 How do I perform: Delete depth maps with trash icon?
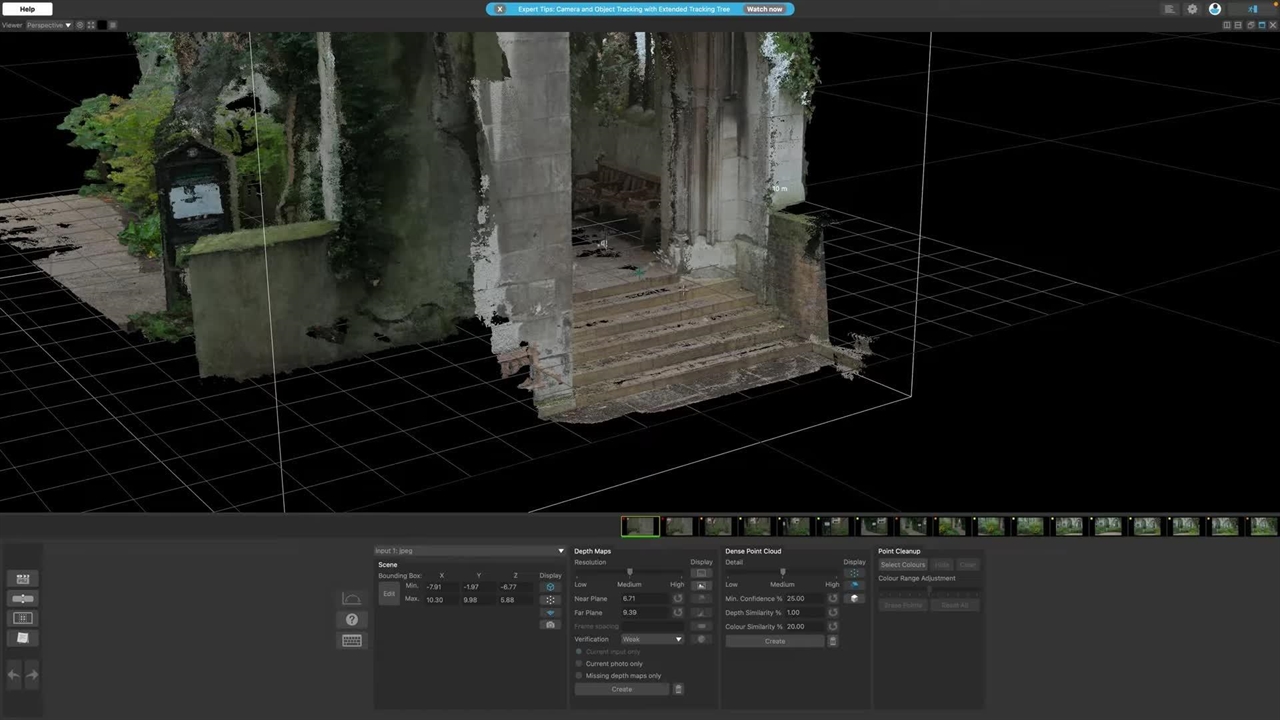[x=678, y=689]
